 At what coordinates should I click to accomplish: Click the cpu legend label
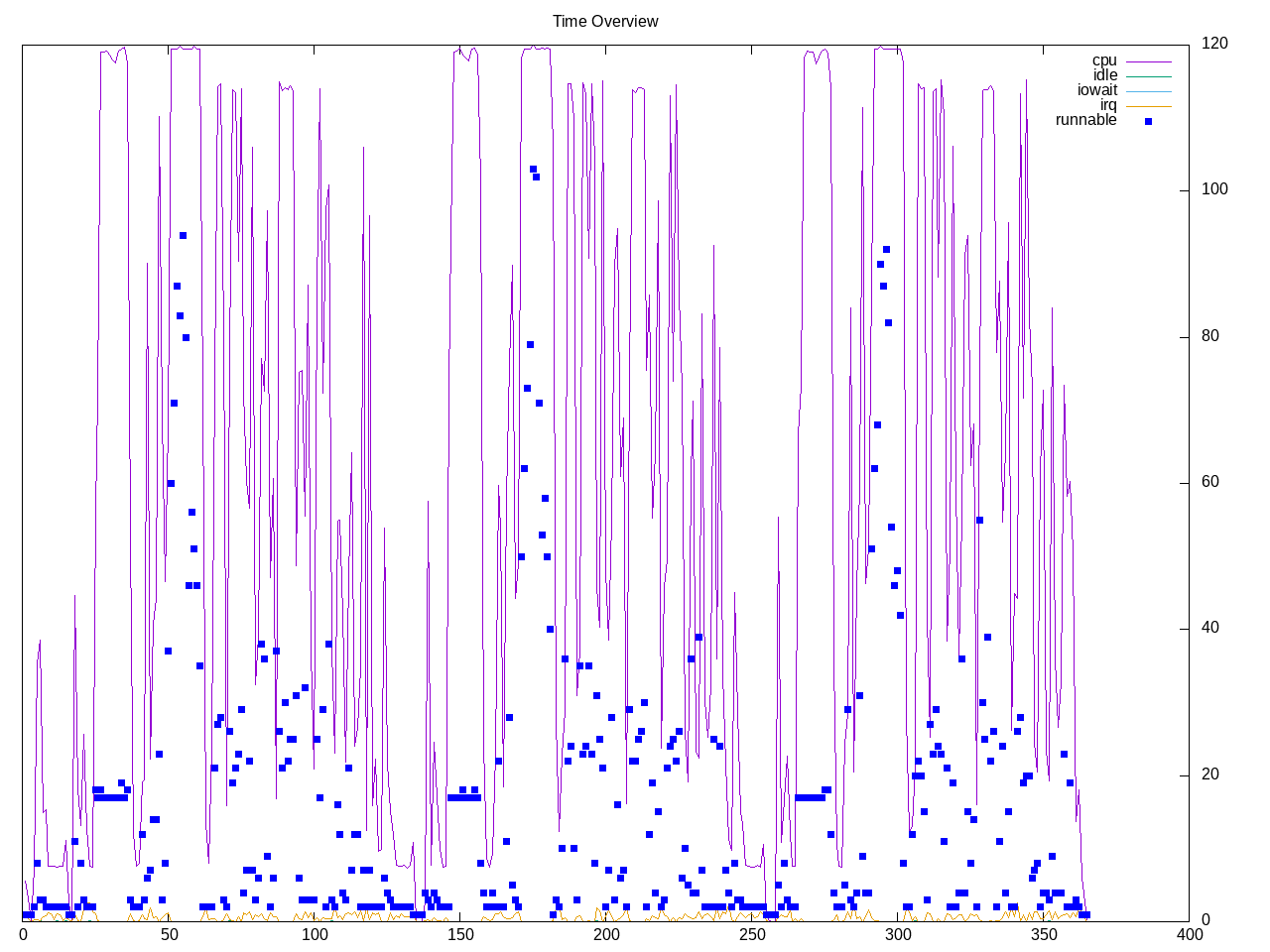pyautogui.click(x=1104, y=60)
